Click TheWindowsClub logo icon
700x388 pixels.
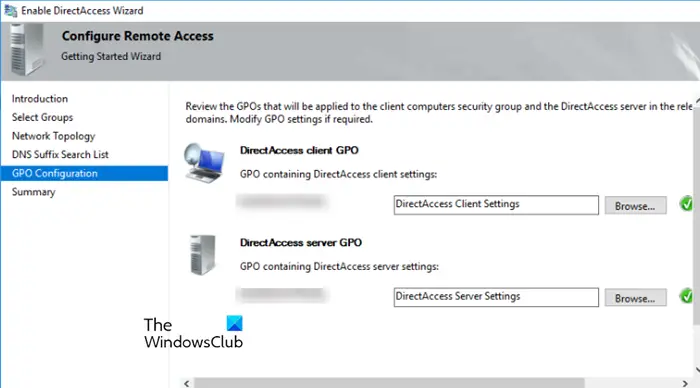pos(235,323)
